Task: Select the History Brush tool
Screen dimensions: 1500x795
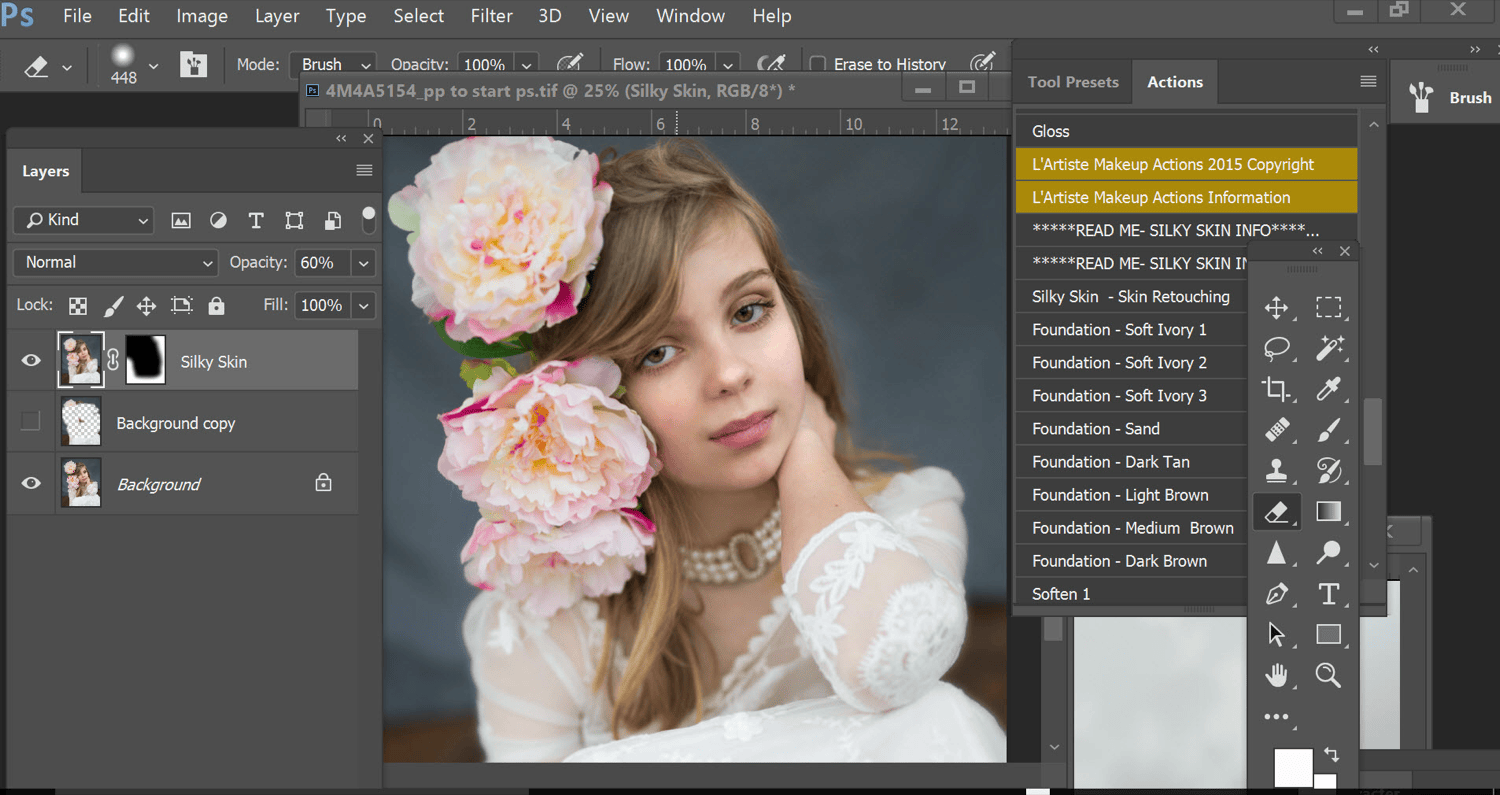Action: (x=1328, y=471)
